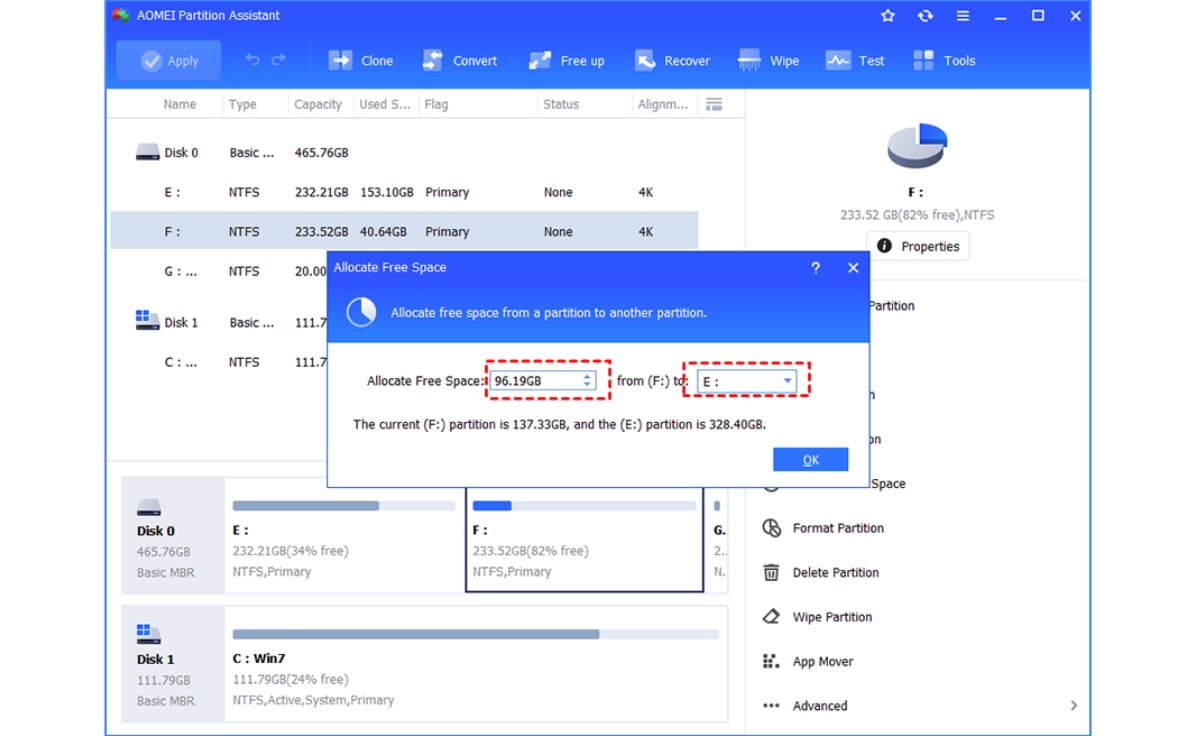The height and width of the screenshot is (736, 1196).
Task: Sort by Capacity column header
Action: click(318, 104)
